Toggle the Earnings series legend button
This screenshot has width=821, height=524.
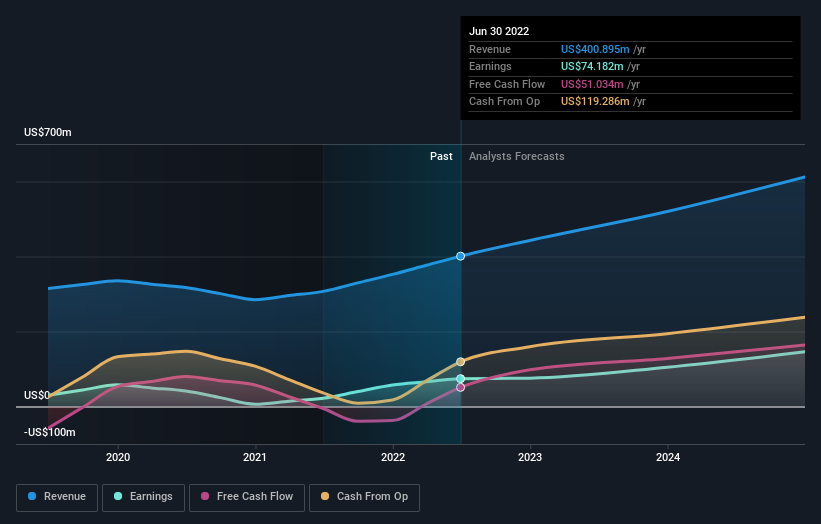tap(143, 497)
